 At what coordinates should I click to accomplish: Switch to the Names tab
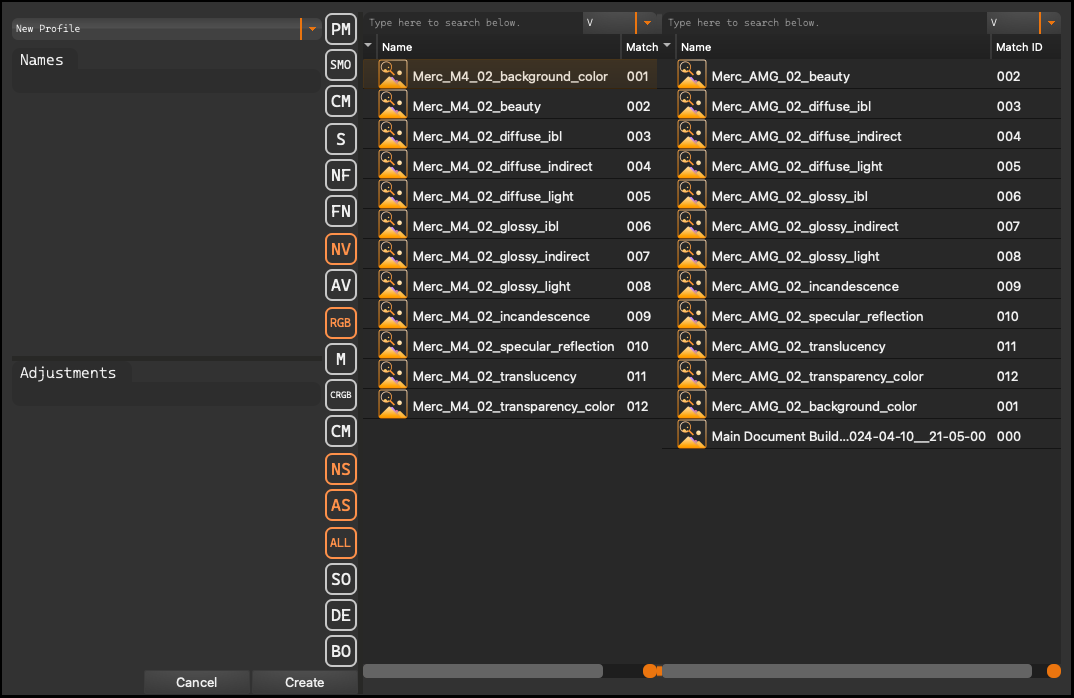[x=42, y=60]
